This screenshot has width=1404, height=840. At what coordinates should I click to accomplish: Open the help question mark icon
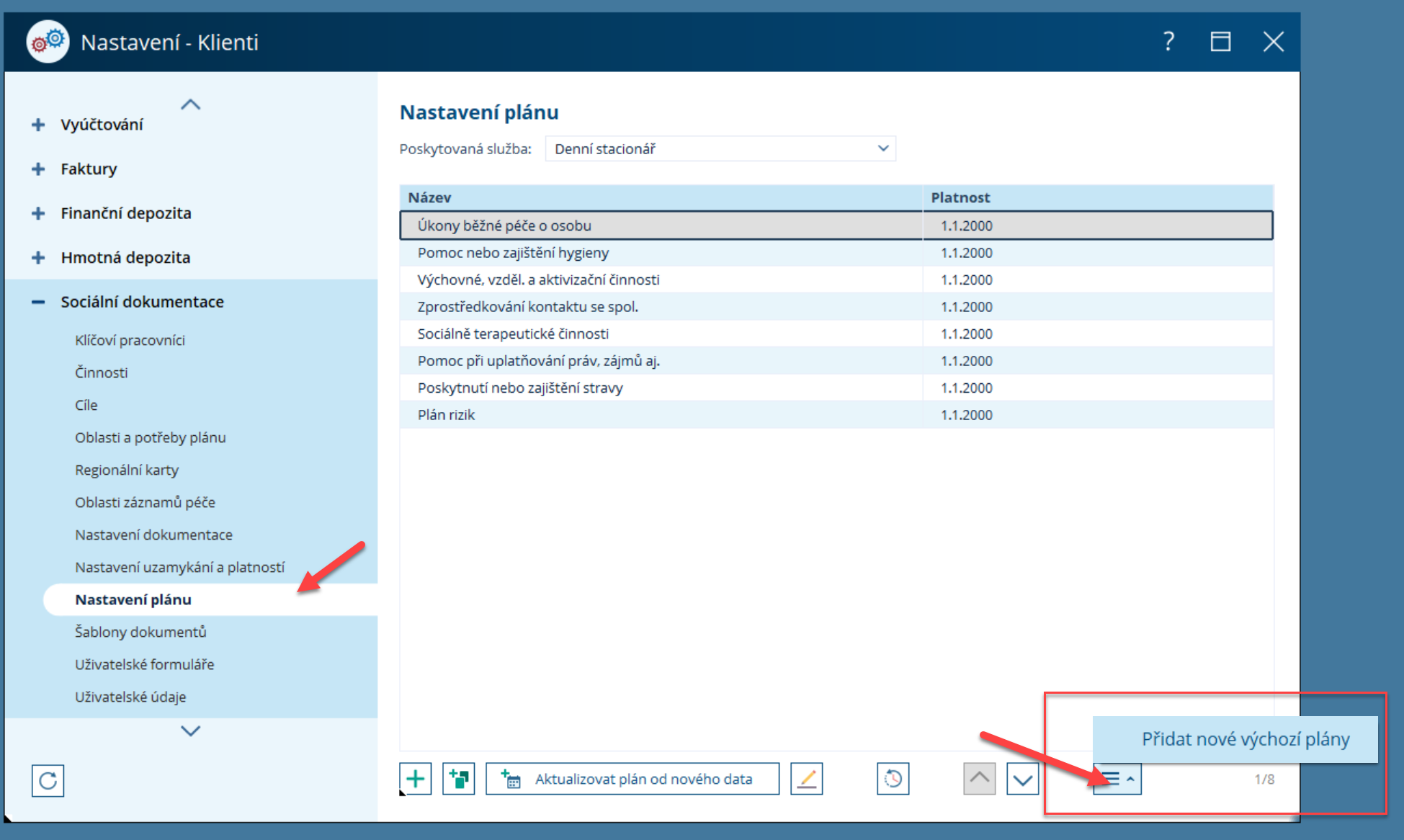(x=1169, y=42)
